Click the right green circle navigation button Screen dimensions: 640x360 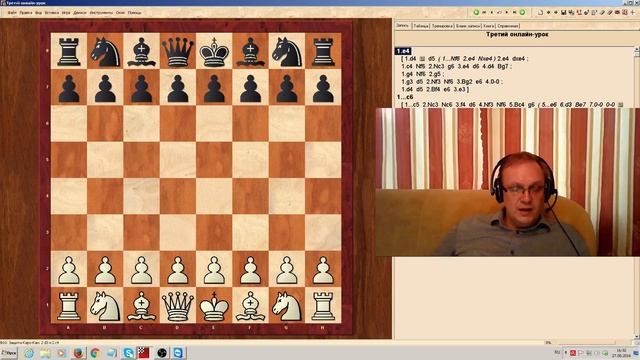coord(522,12)
